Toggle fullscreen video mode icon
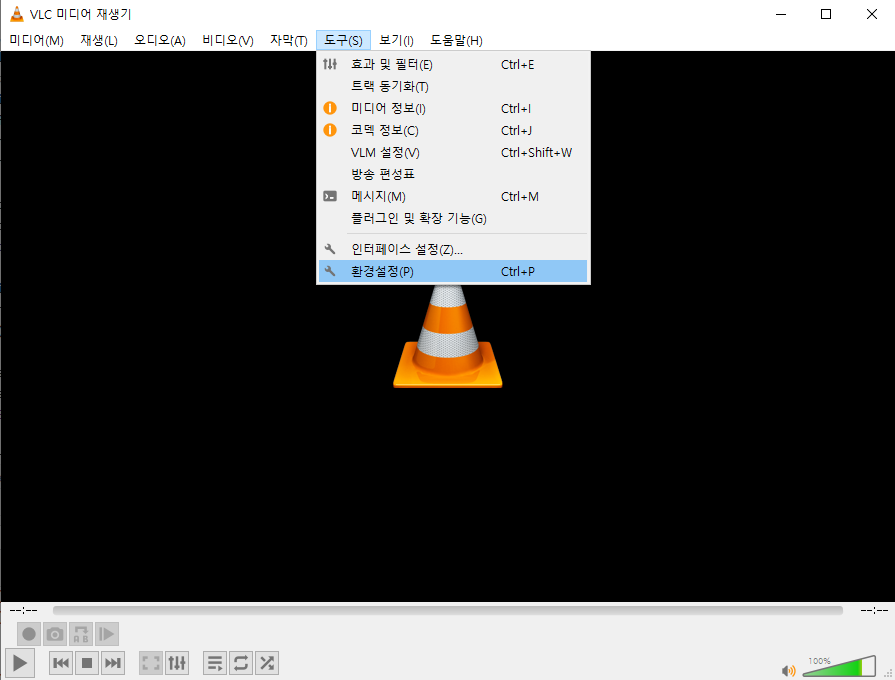The height and width of the screenshot is (680, 895). click(x=151, y=663)
